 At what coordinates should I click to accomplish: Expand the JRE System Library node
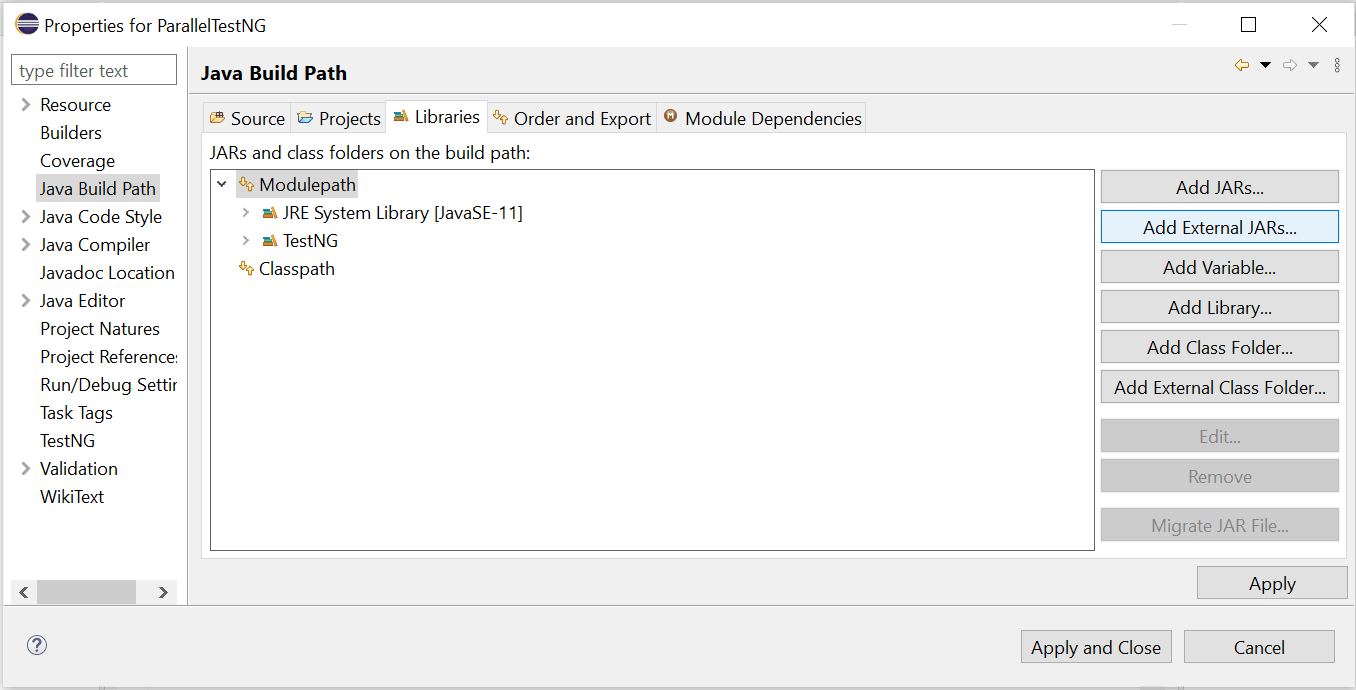pyautogui.click(x=245, y=213)
